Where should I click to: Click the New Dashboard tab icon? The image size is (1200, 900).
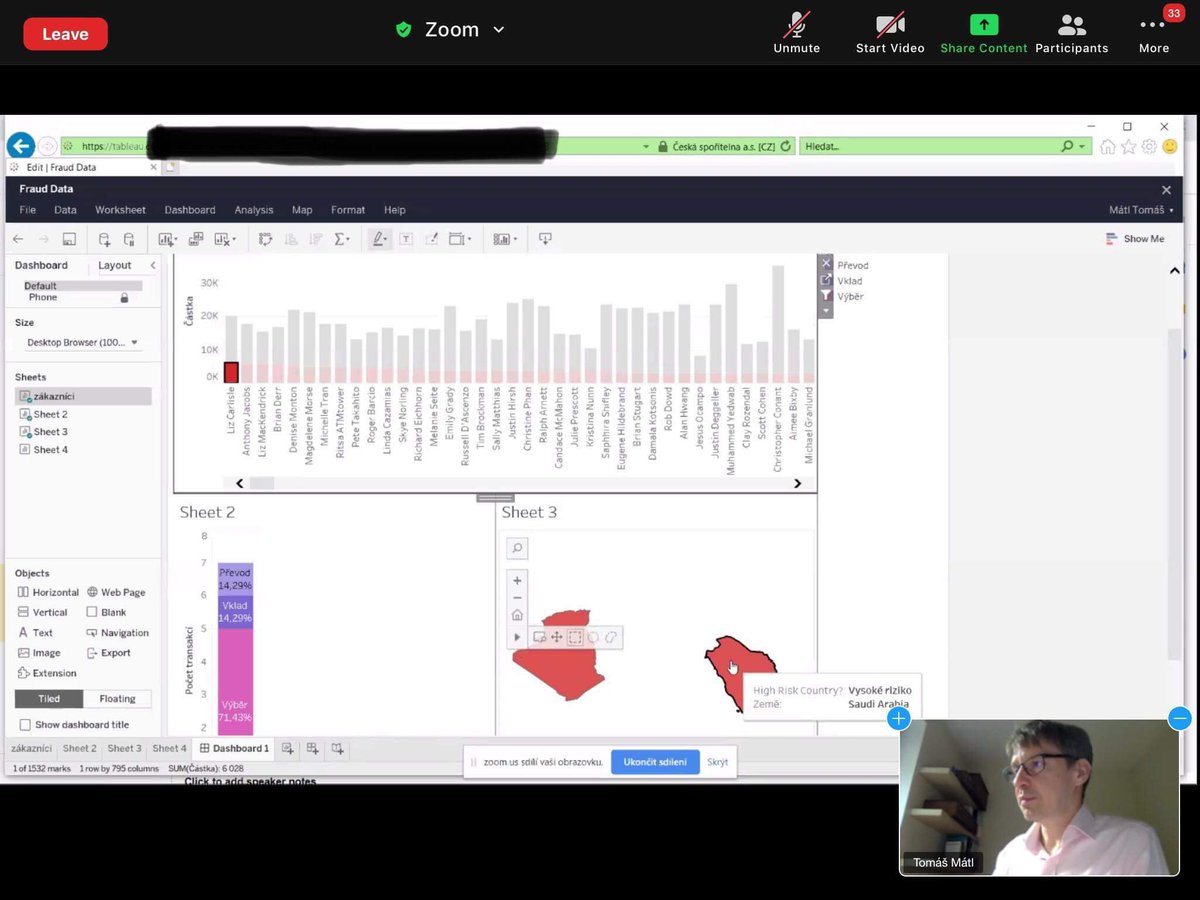pyautogui.click(x=312, y=748)
